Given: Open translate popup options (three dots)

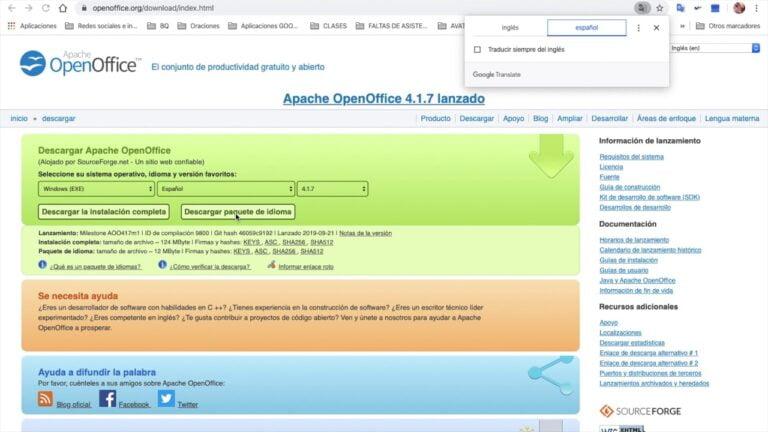Looking at the screenshot, I should (639, 28).
